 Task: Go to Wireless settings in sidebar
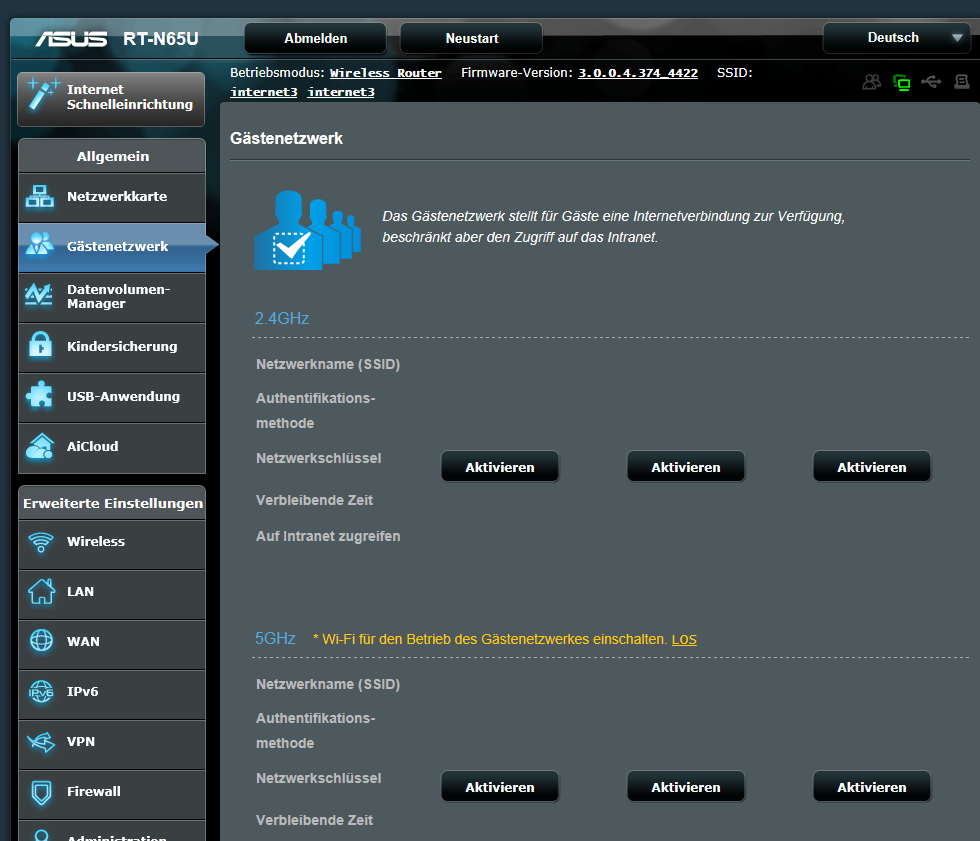(96, 542)
